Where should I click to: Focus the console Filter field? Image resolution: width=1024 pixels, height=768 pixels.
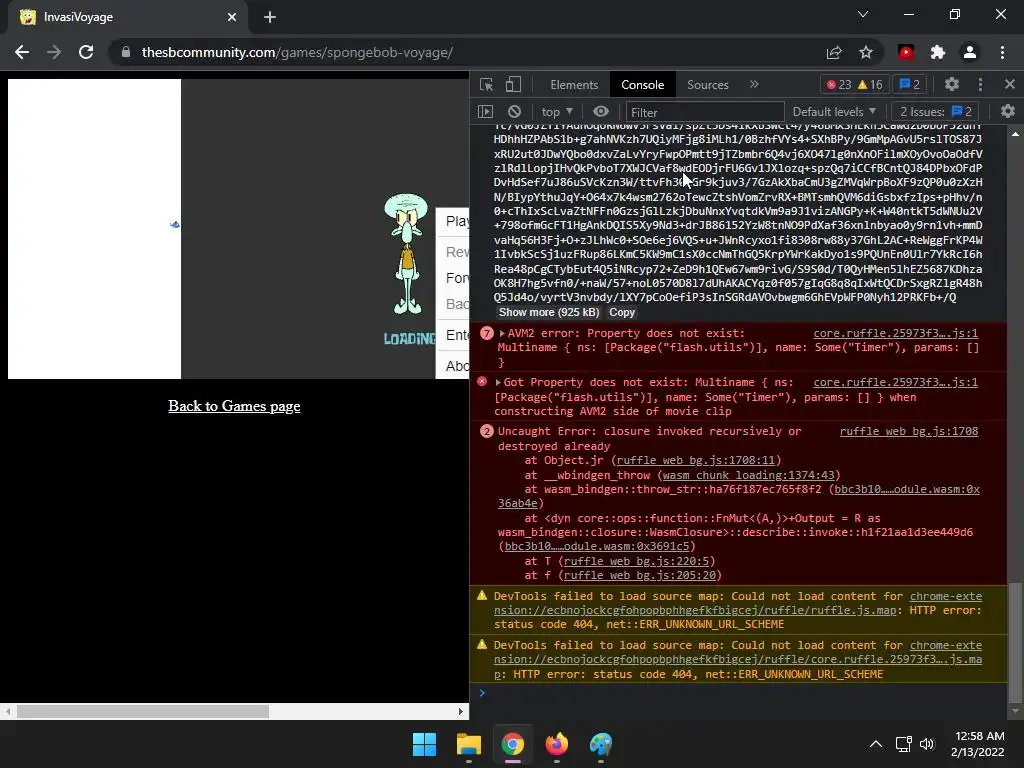point(705,112)
